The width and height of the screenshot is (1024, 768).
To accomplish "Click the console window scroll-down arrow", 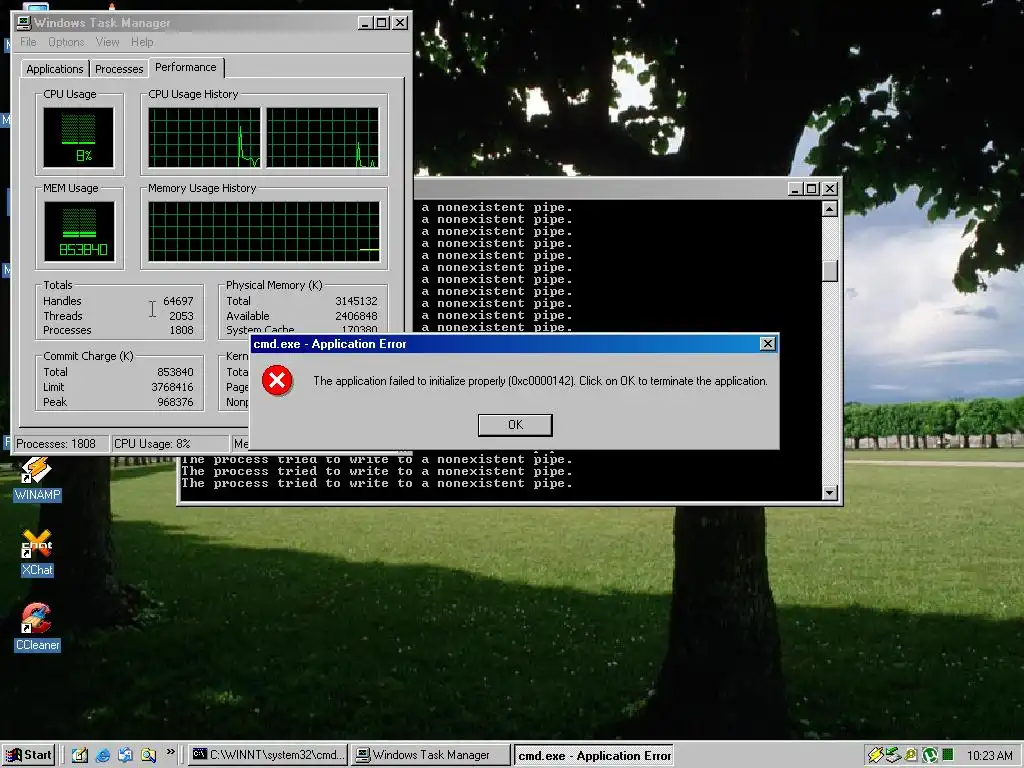I will tap(830, 492).
